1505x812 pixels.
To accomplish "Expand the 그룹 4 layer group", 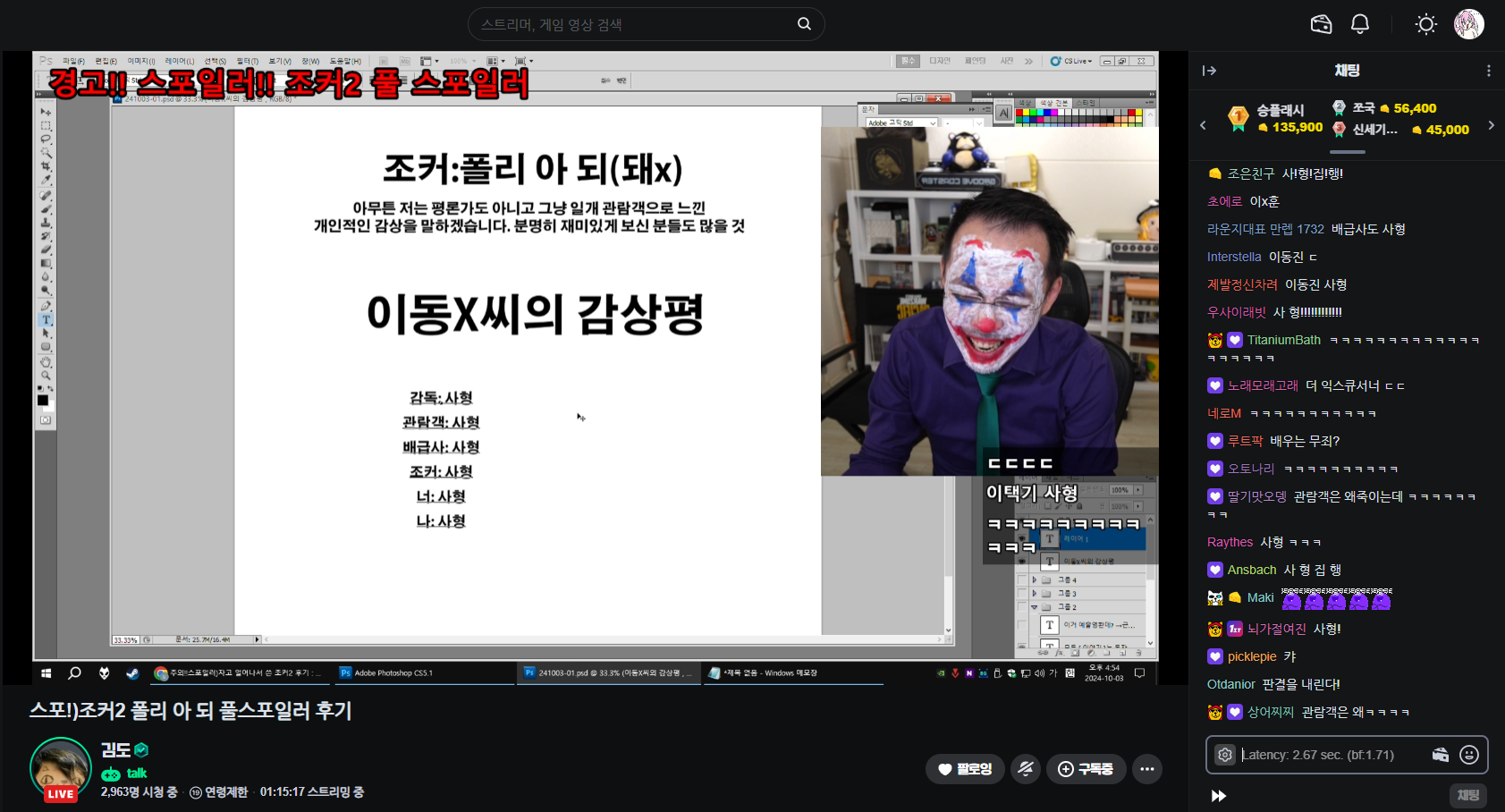I will click(x=1035, y=579).
